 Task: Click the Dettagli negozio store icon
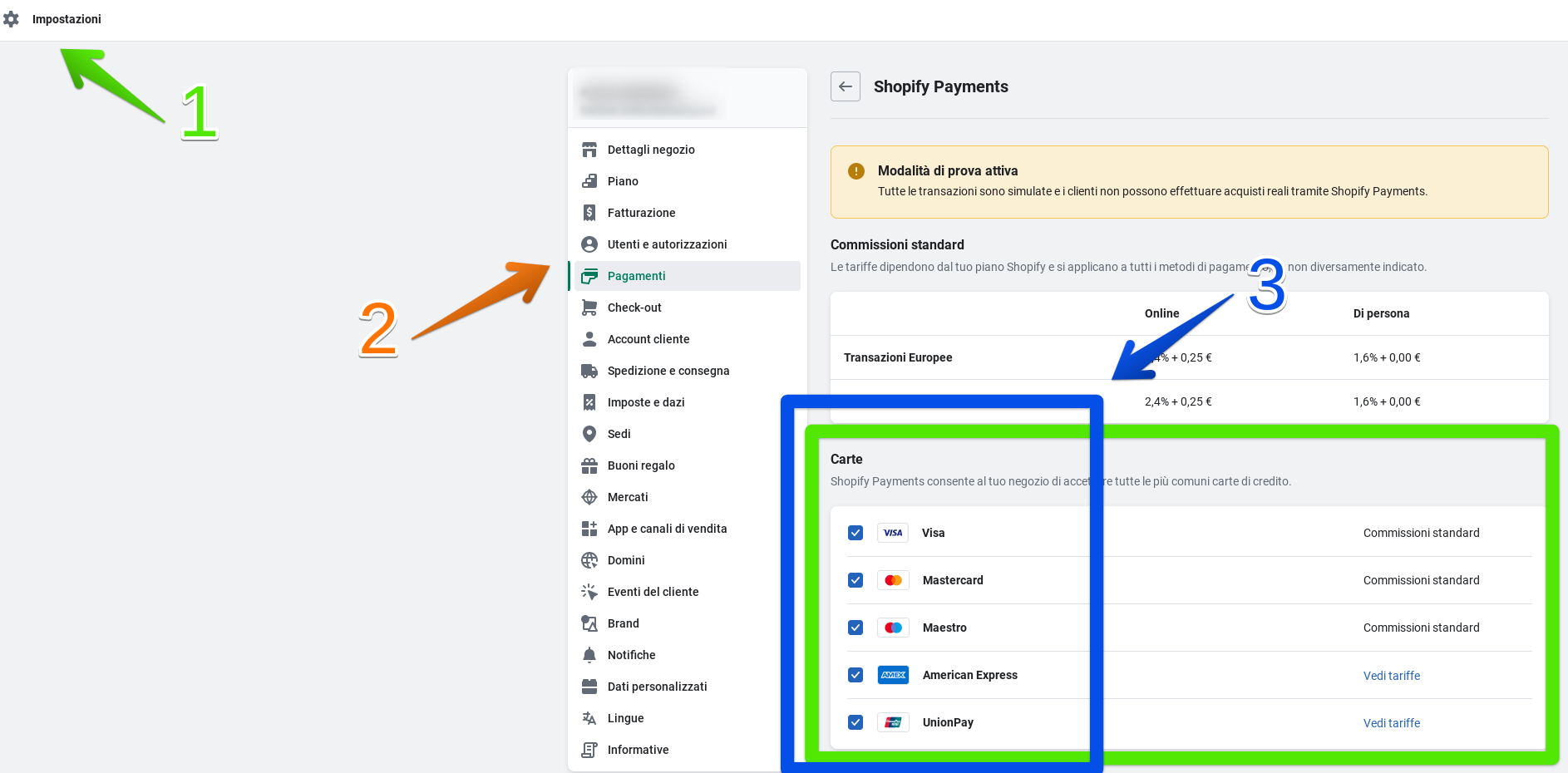(589, 150)
